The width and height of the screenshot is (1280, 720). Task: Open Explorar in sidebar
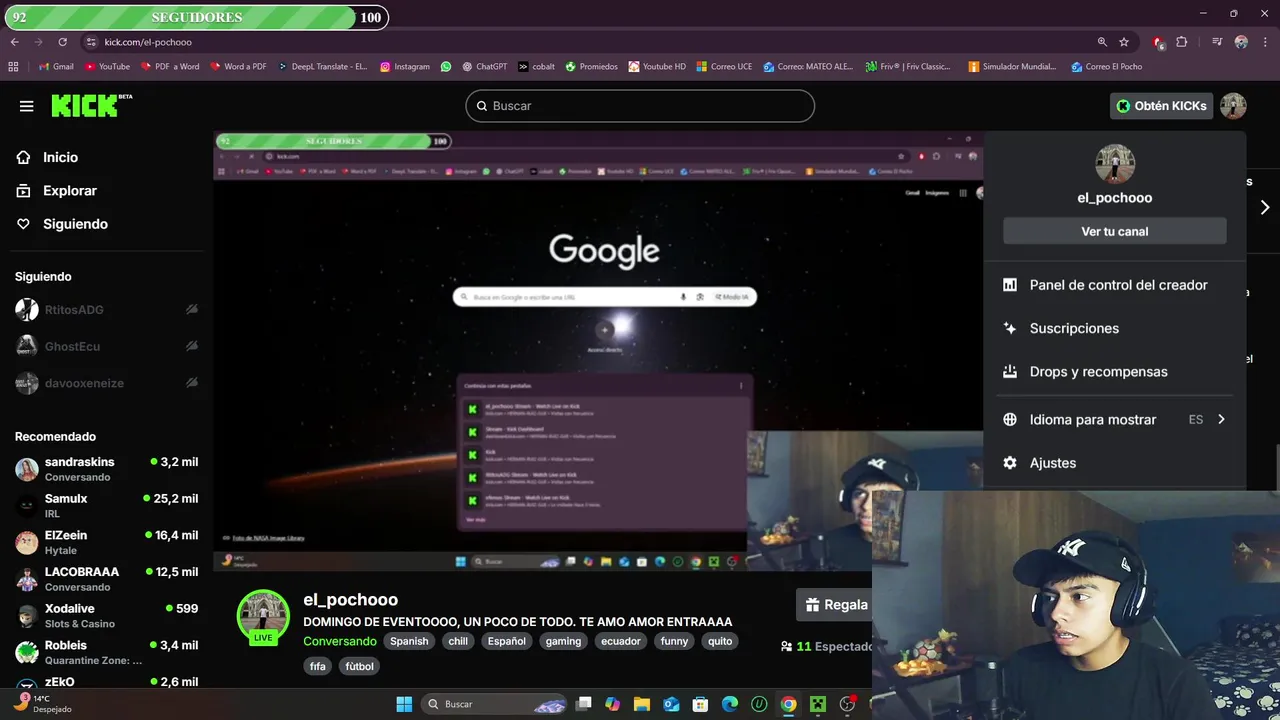pyautogui.click(x=69, y=190)
